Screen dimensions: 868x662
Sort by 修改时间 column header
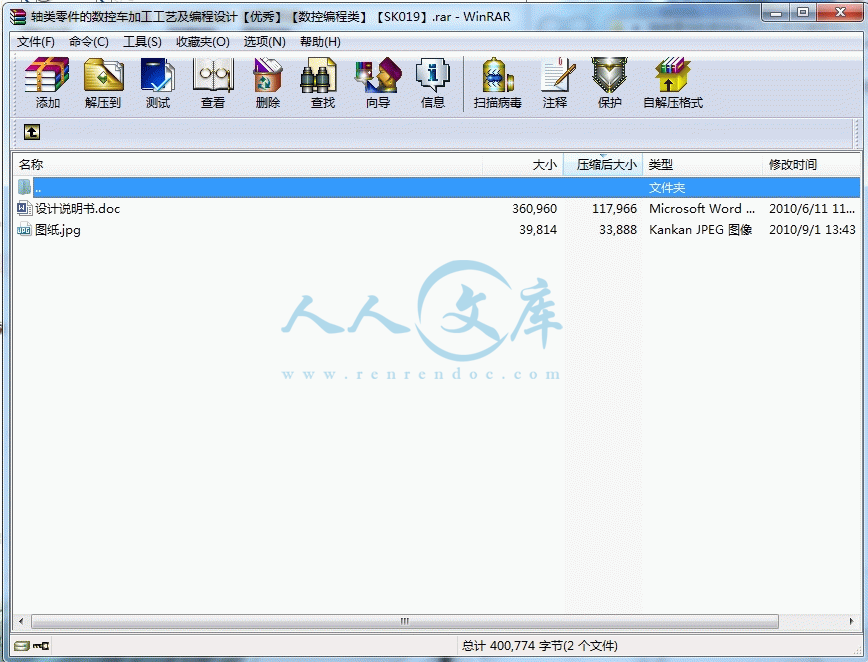pos(811,164)
